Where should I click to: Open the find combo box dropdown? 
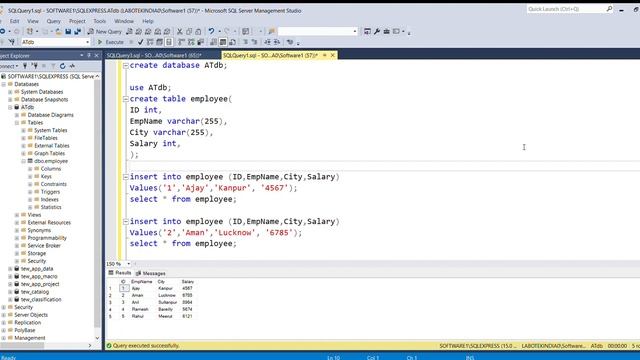click(x=355, y=31)
